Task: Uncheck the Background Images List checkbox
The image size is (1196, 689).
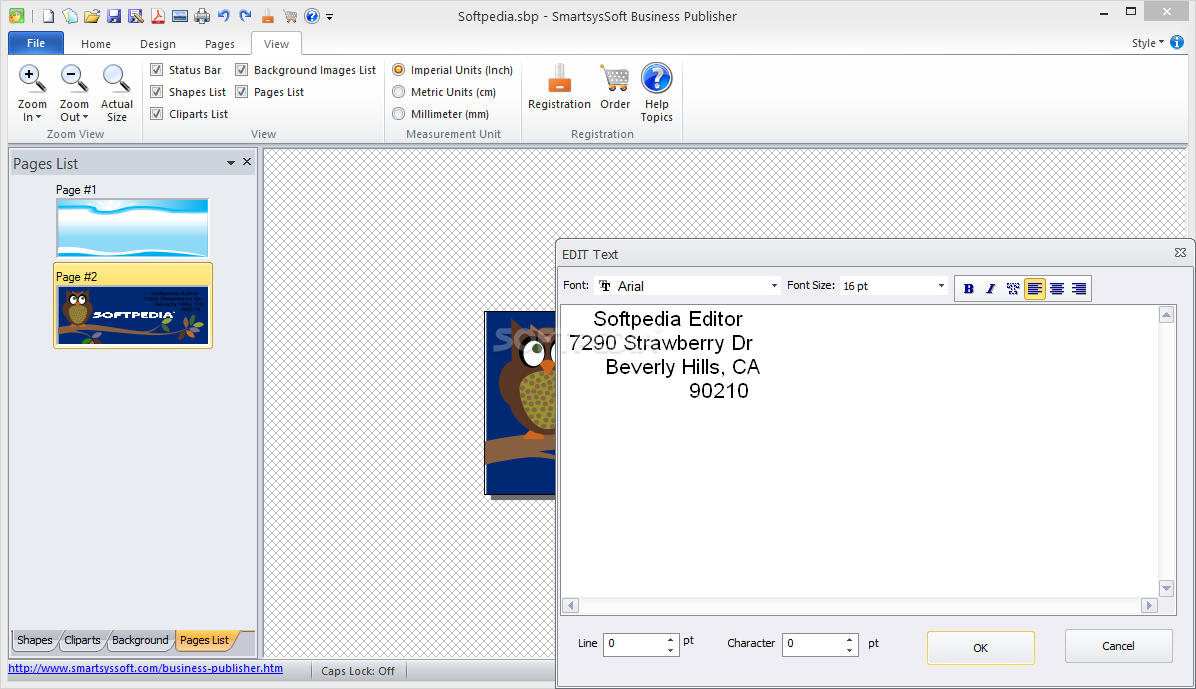Action: [x=241, y=69]
